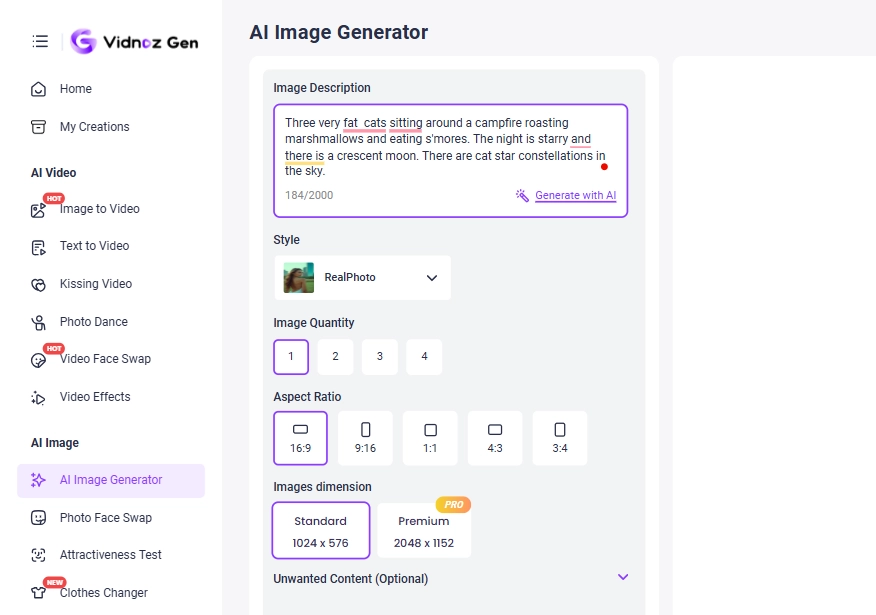The height and width of the screenshot is (615, 876).
Task: Open the Home page icon
Action: click(39, 89)
